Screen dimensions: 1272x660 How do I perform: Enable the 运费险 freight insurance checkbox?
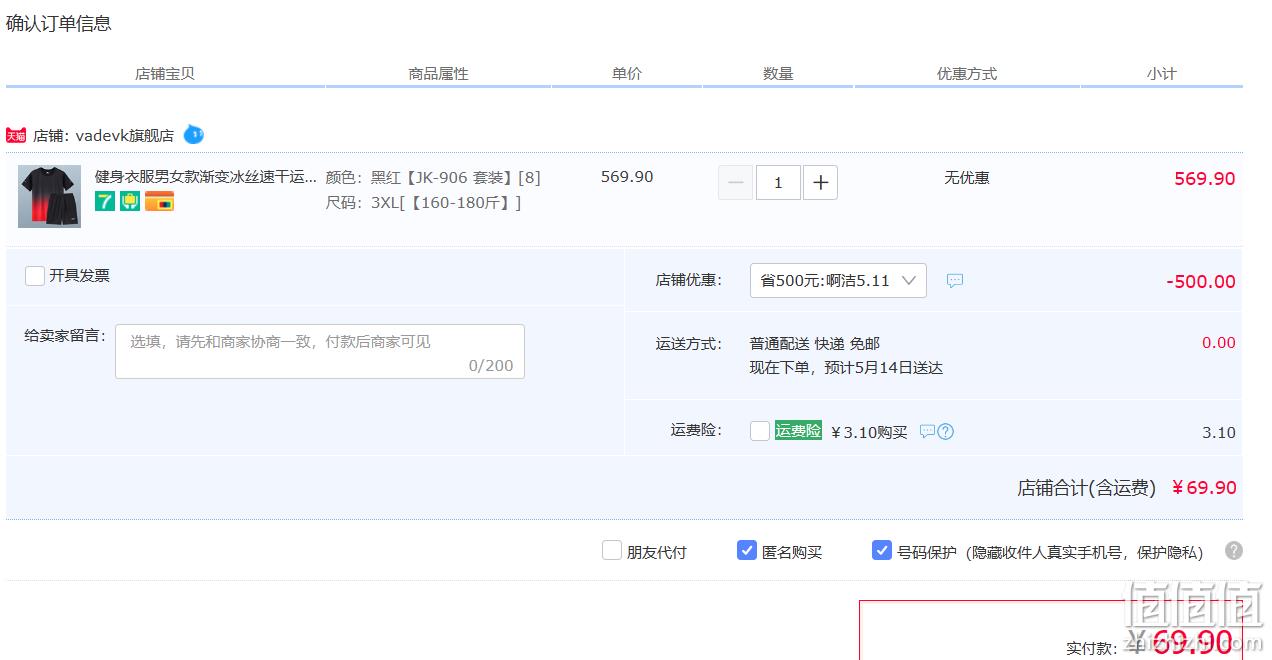[760, 431]
